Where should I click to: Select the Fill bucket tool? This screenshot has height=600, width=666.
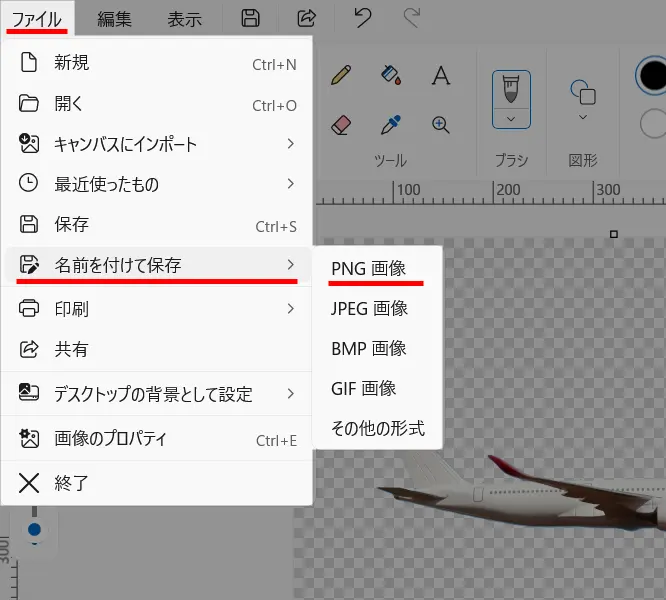(x=391, y=75)
